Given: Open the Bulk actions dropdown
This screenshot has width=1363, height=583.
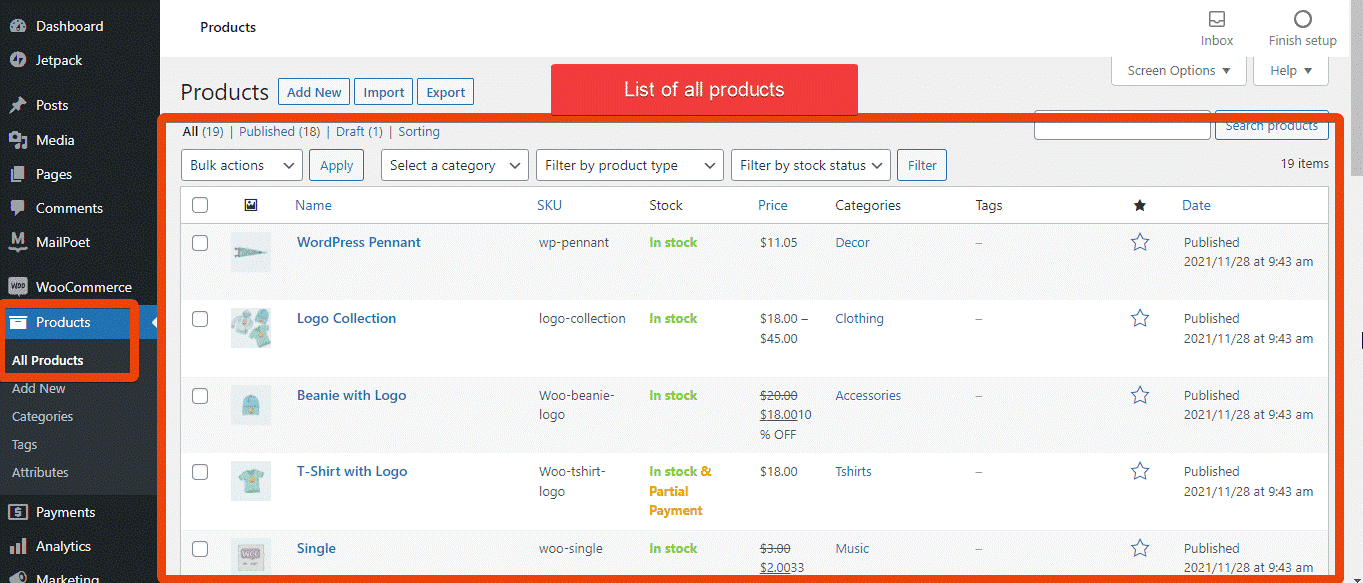Looking at the screenshot, I should [x=242, y=165].
